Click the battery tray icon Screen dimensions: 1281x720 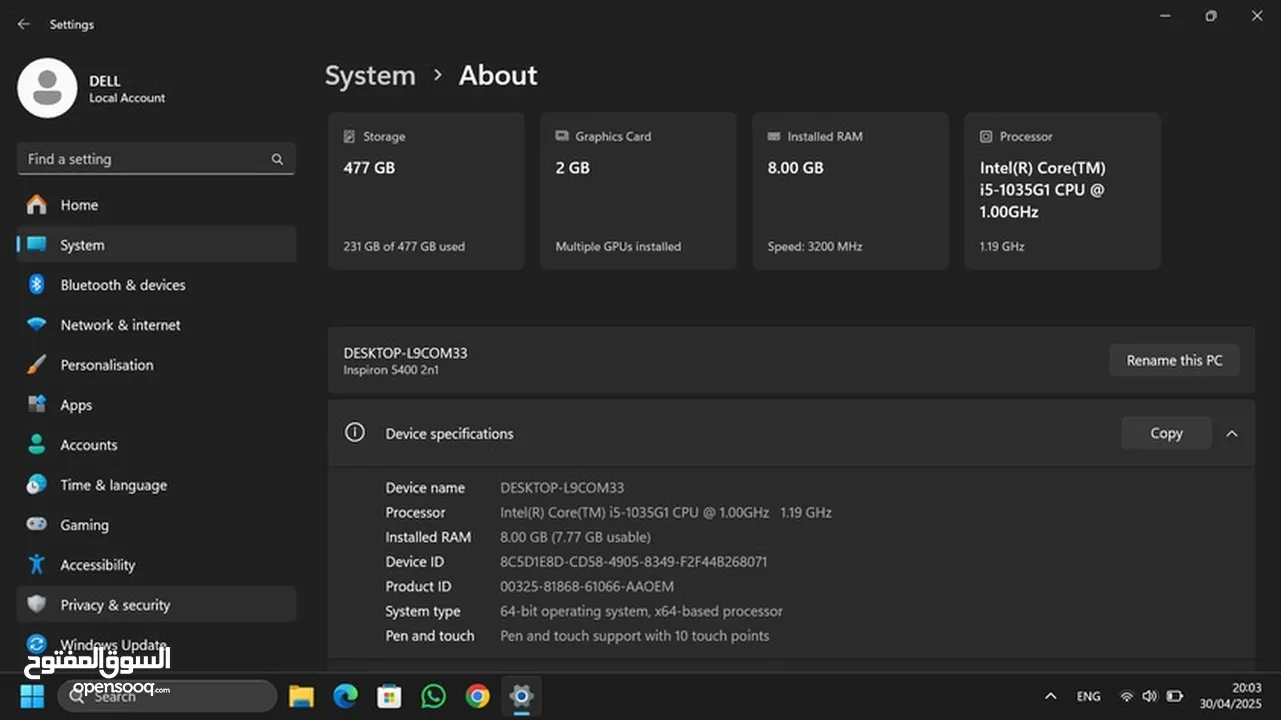point(1175,696)
